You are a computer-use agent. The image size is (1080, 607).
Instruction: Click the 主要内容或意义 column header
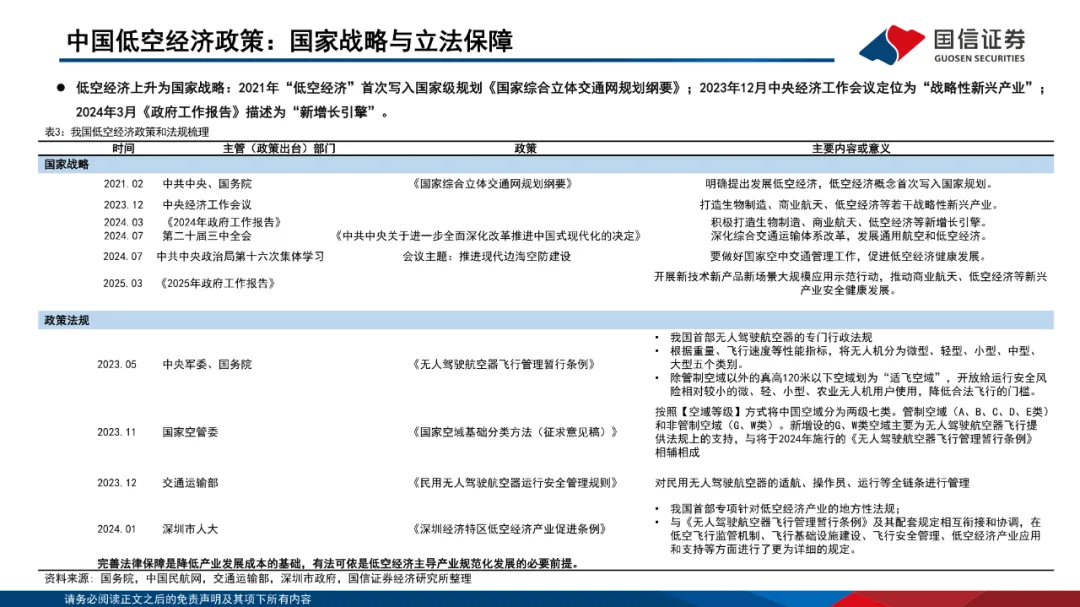(x=851, y=148)
